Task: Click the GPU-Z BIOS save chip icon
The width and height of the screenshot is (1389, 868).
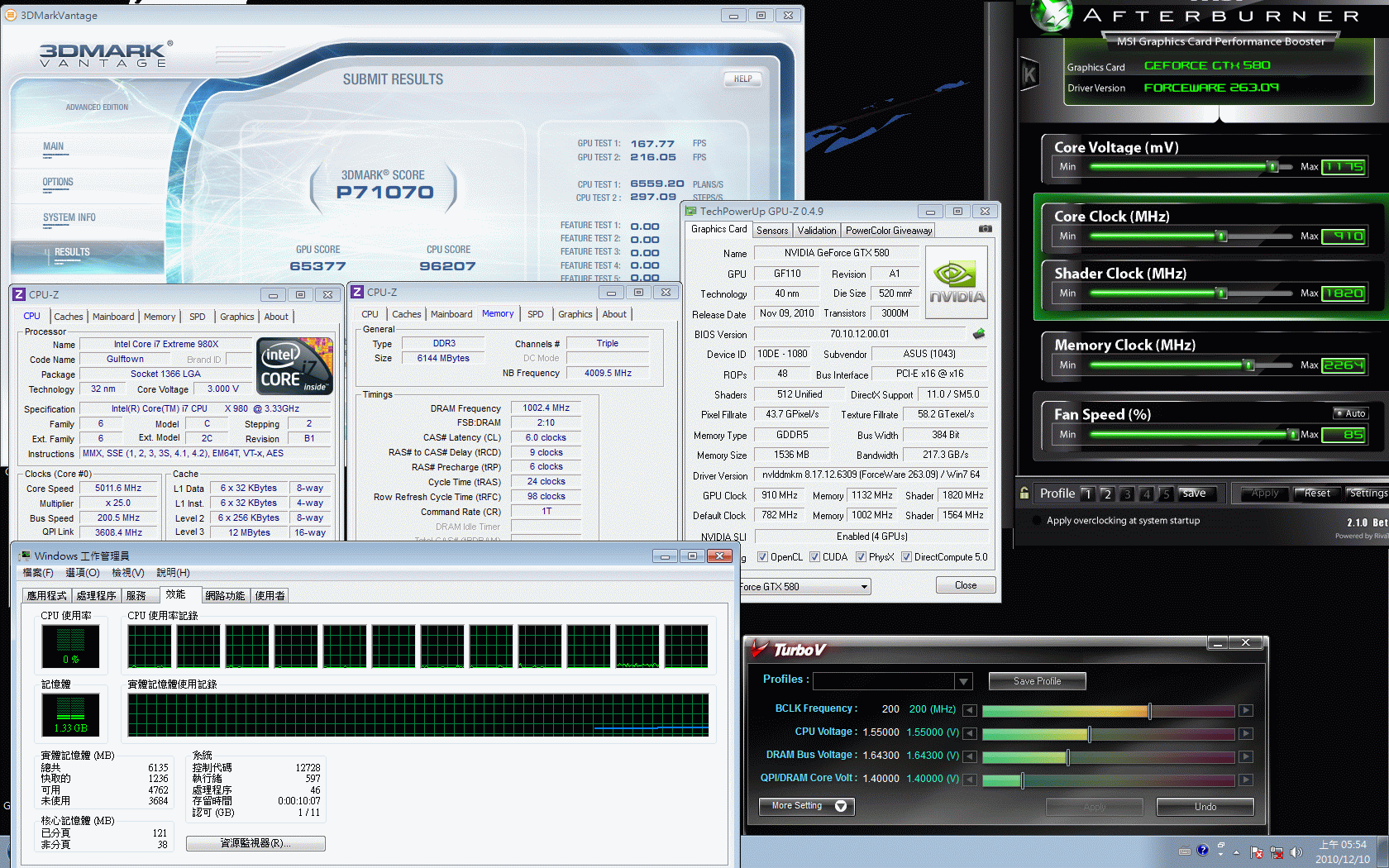Action: [979, 334]
